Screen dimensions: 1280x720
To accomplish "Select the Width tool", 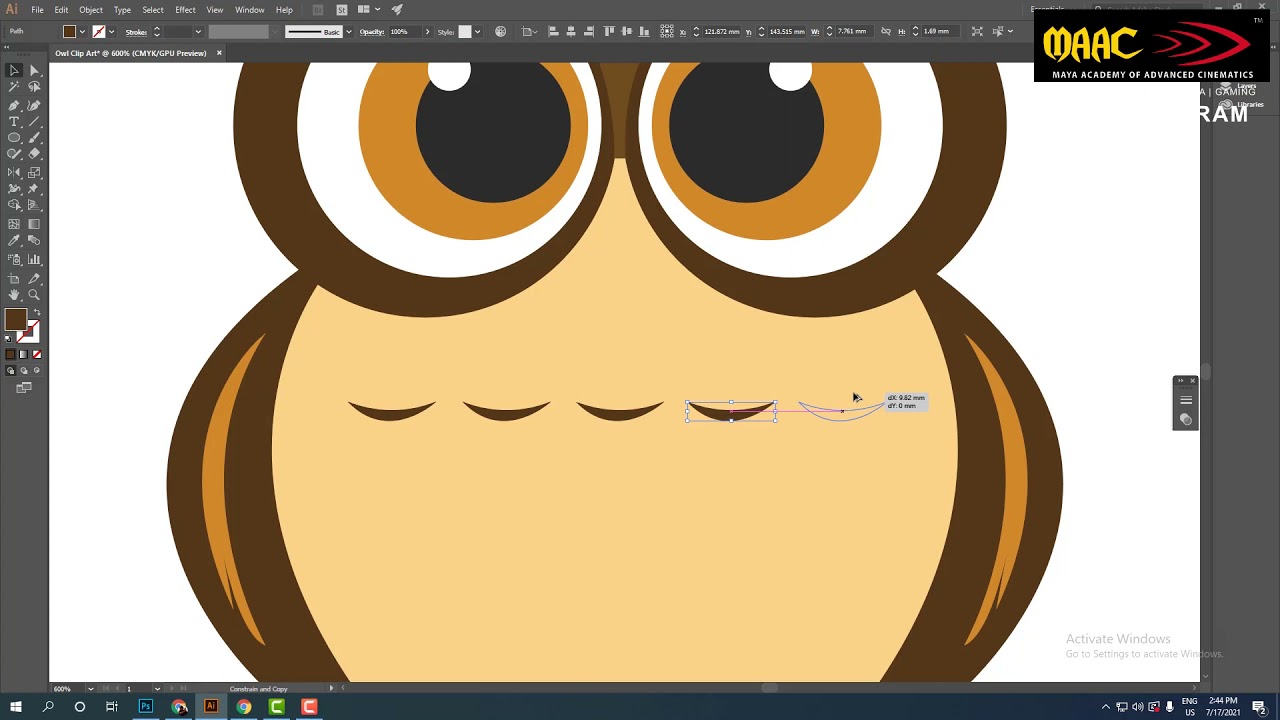I will 14,188.
